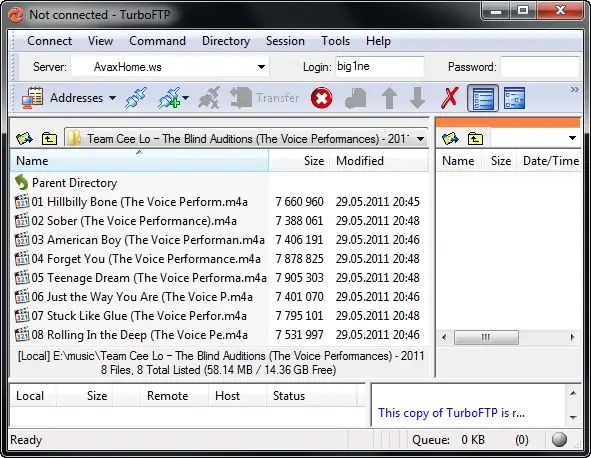This screenshot has width=591, height=458.
Task: Sort local files by Name column
Action: point(139,161)
